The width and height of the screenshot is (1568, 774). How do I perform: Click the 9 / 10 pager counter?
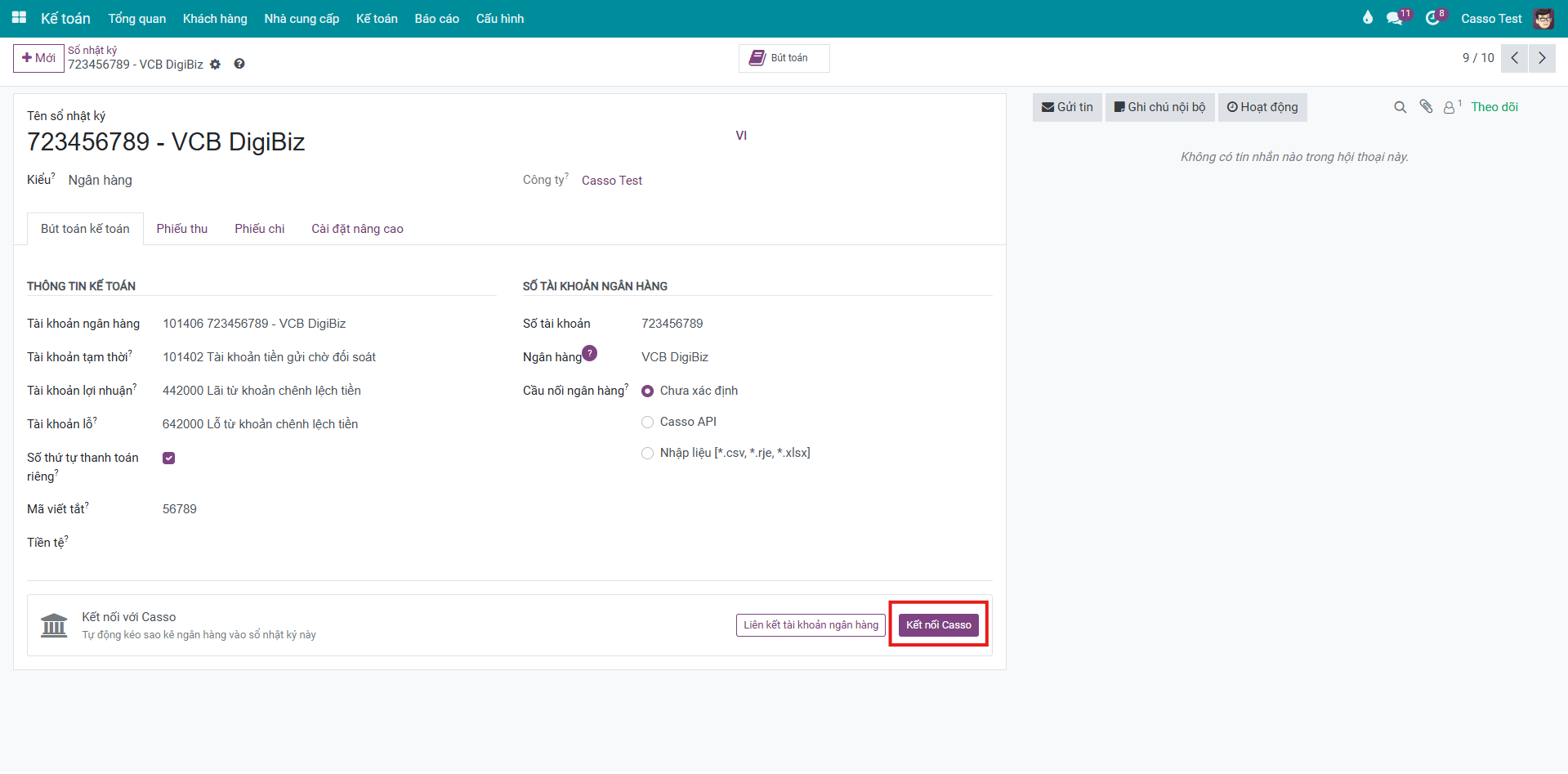[x=1478, y=58]
